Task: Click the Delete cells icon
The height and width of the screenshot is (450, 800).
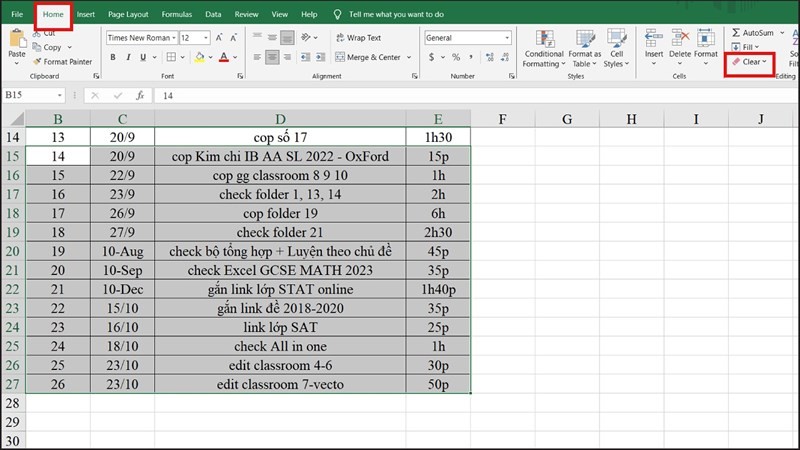Action: click(680, 38)
